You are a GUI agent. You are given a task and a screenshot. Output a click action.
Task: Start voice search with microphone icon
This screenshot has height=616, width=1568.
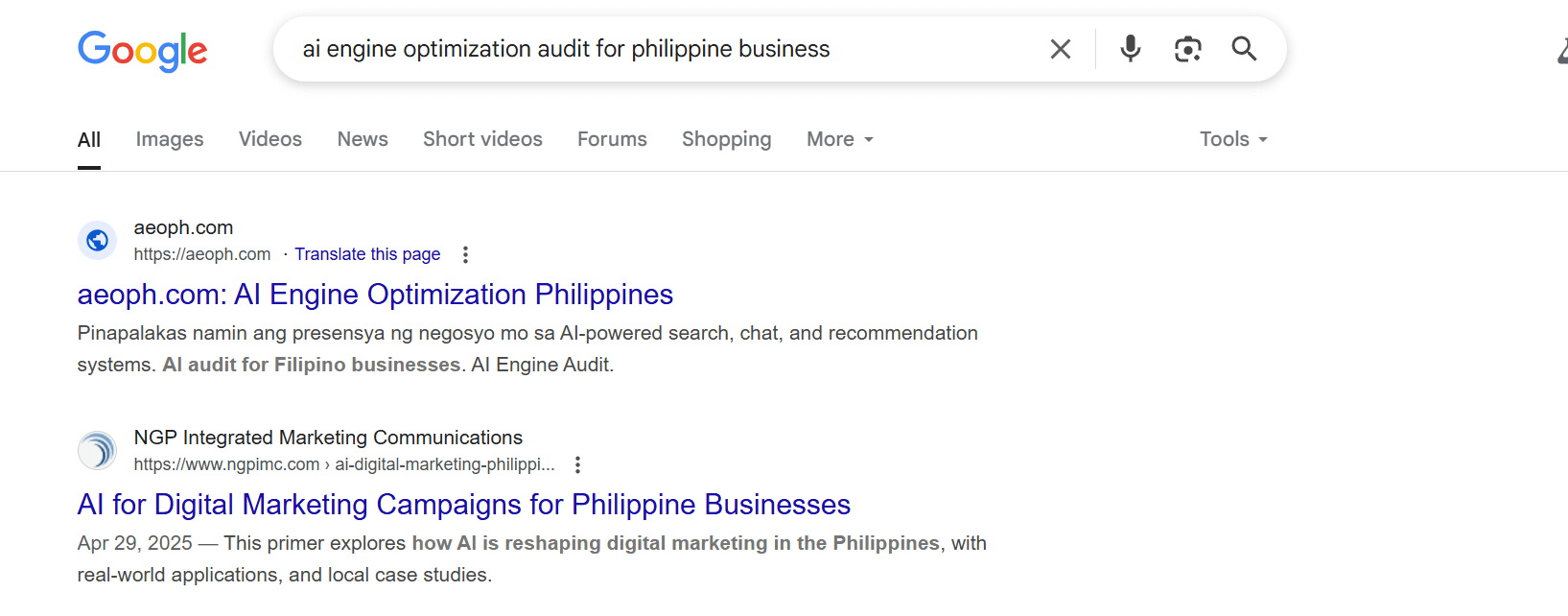1131,49
